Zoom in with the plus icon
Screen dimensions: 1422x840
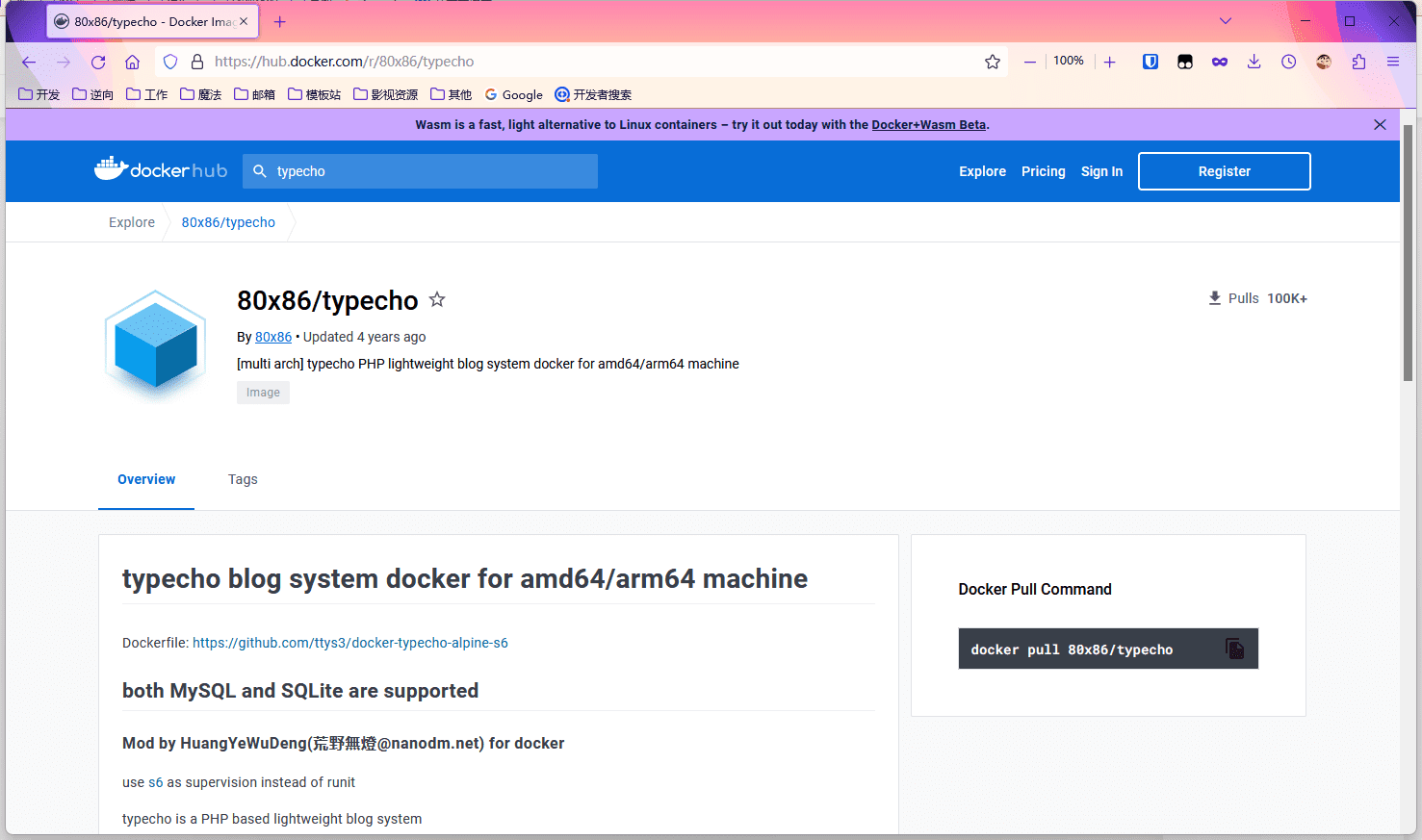tap(1109, 62)
